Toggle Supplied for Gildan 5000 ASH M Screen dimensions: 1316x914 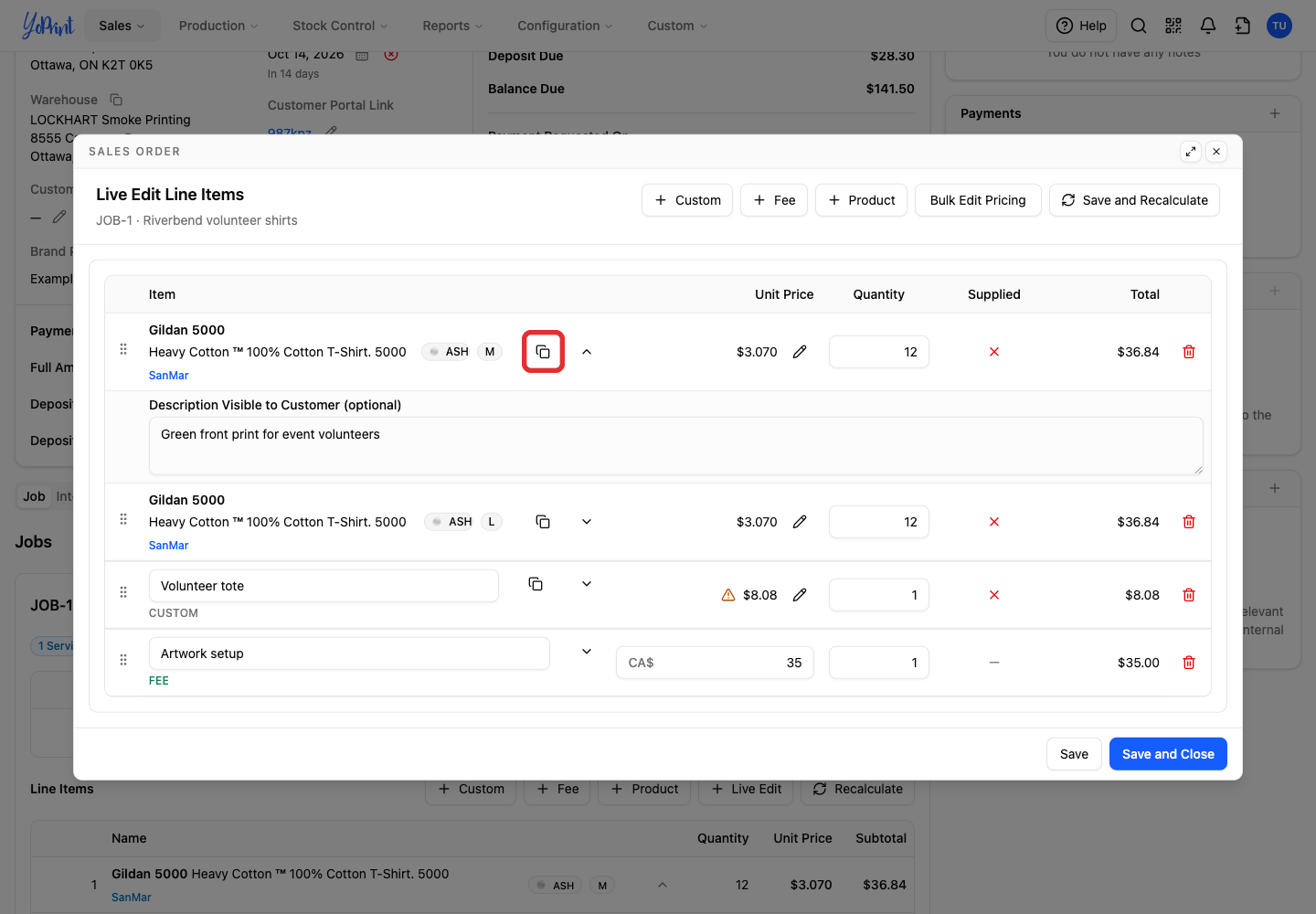[994, 352]
